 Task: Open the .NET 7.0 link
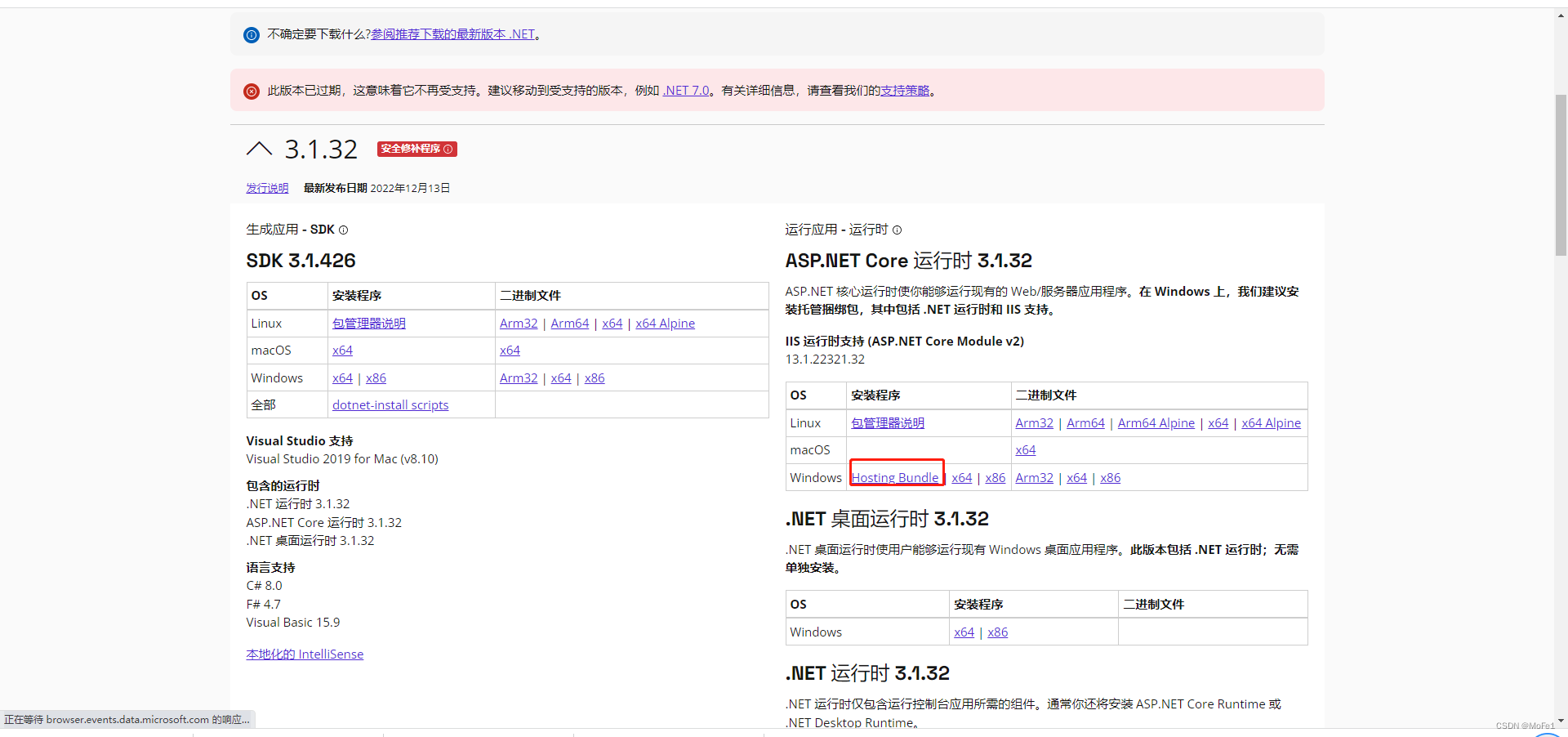tap(685, 90)
